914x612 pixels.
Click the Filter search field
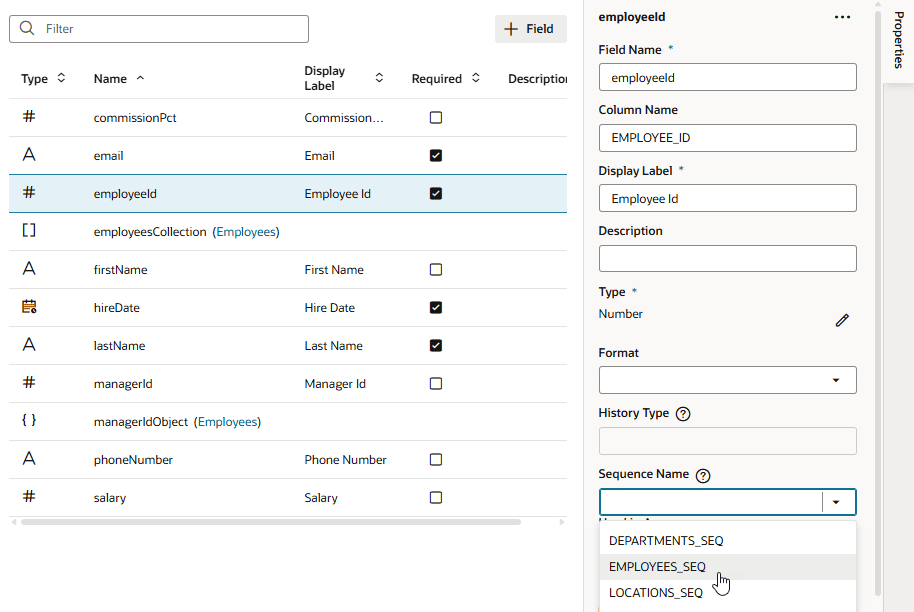pyautogui.click(x=172, y=29)
